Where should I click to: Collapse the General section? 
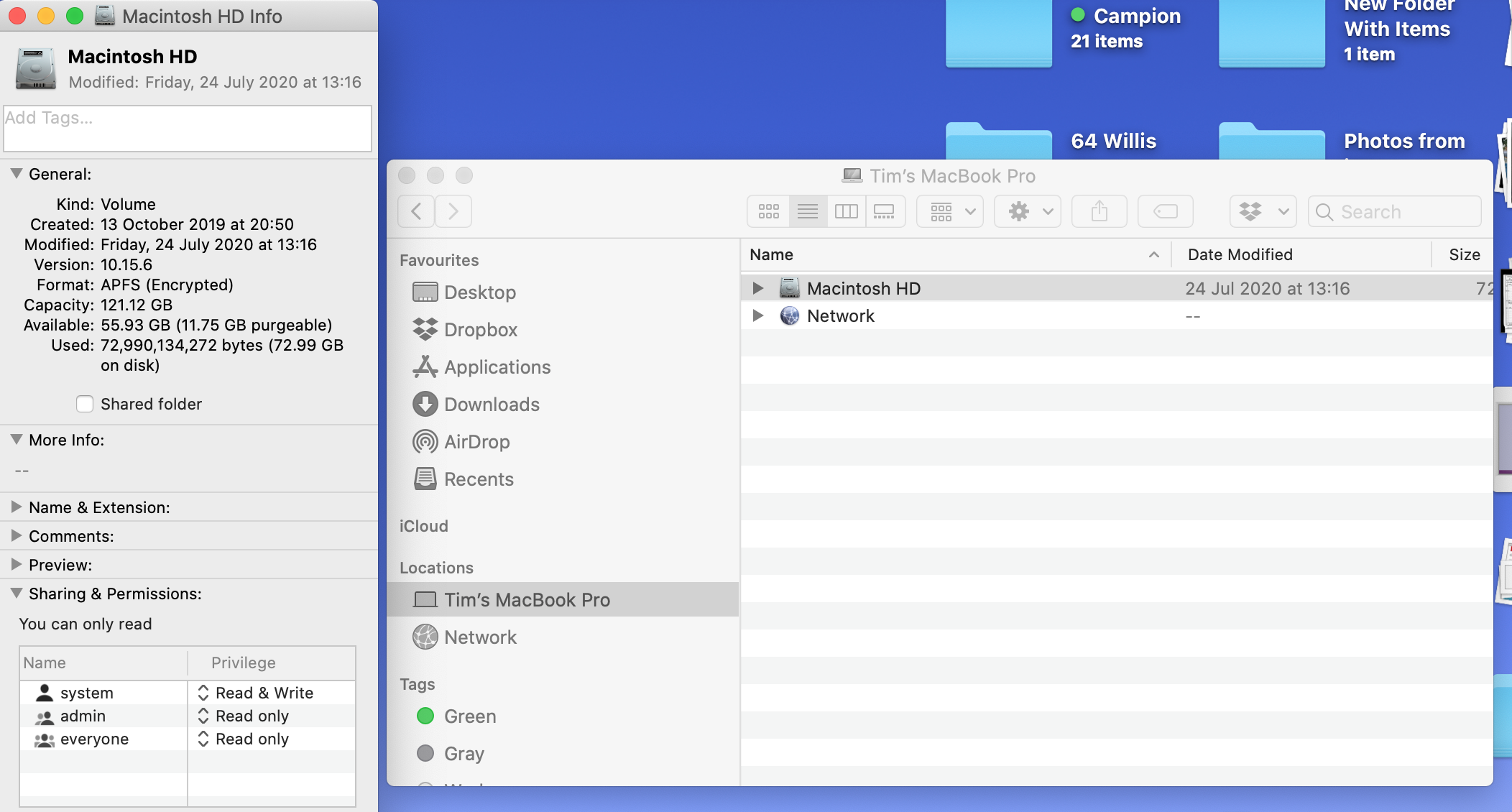[17, 174]
